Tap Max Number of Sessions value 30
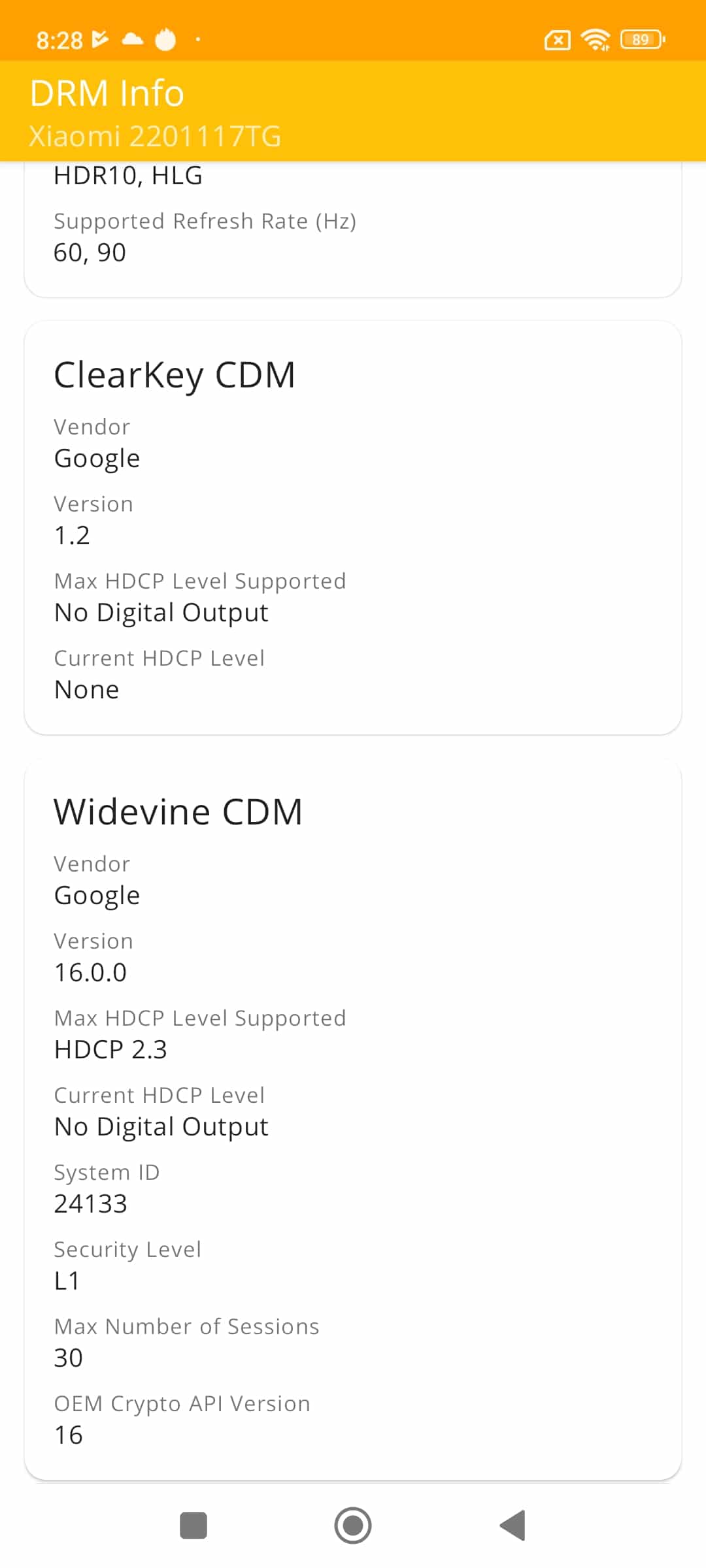 [69, 1358]
